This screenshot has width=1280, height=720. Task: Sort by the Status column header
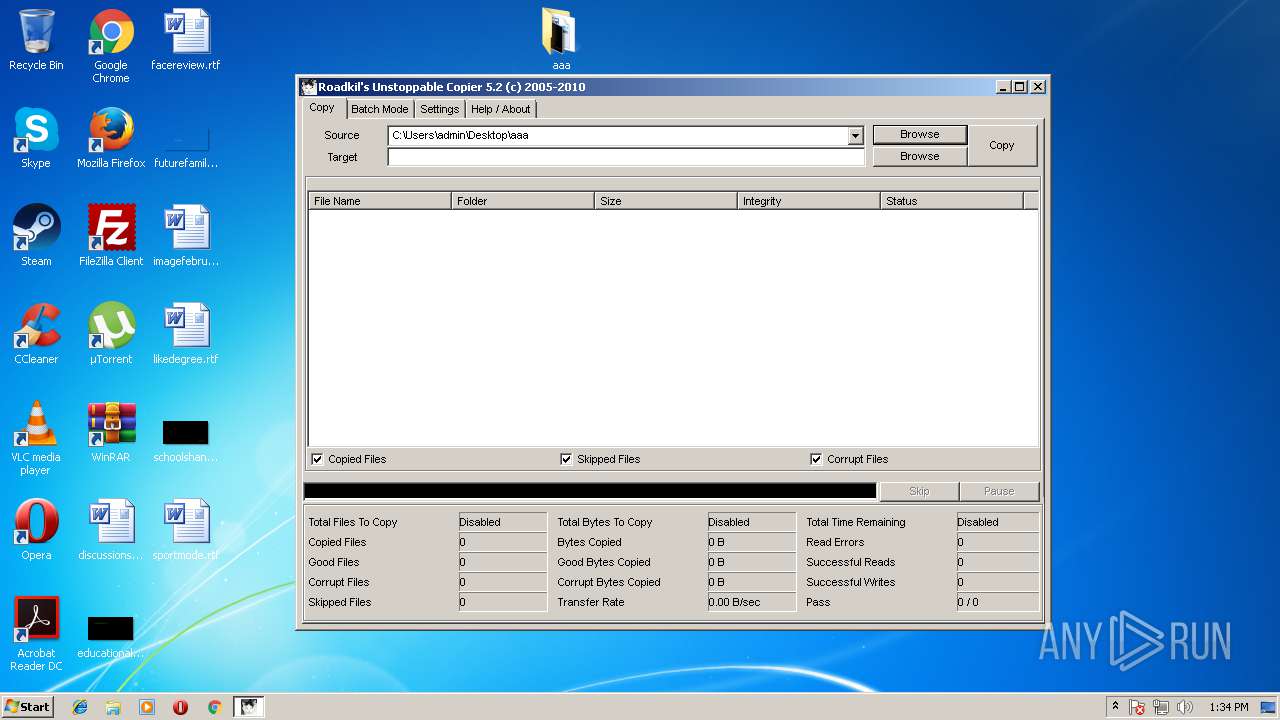pyautogui.click(x=952, y=201)
